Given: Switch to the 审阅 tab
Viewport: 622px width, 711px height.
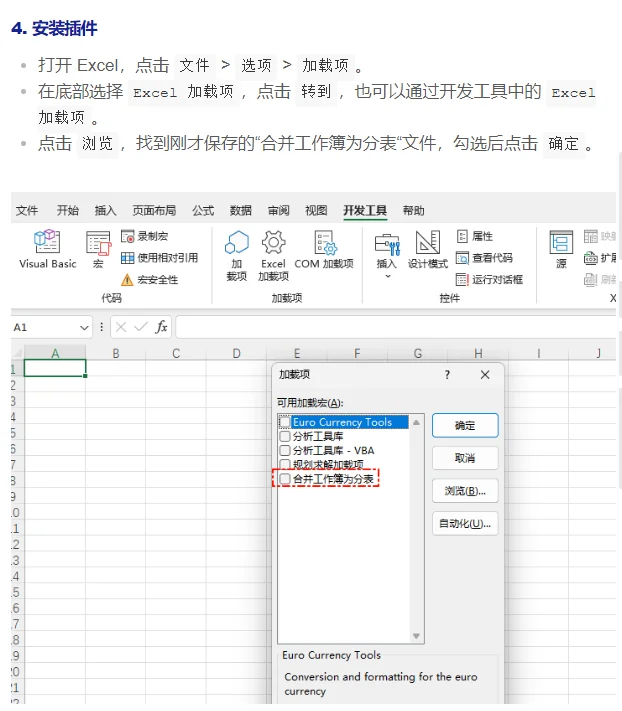Looking at the screenshot, I should tap(278, 210).
